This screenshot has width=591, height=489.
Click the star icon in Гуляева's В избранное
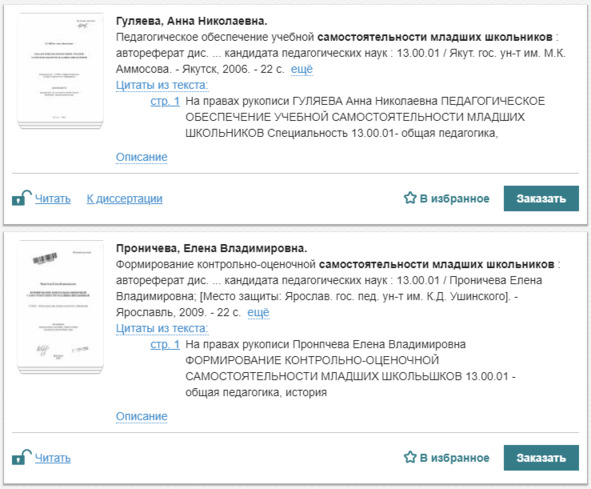click(410, 198)
